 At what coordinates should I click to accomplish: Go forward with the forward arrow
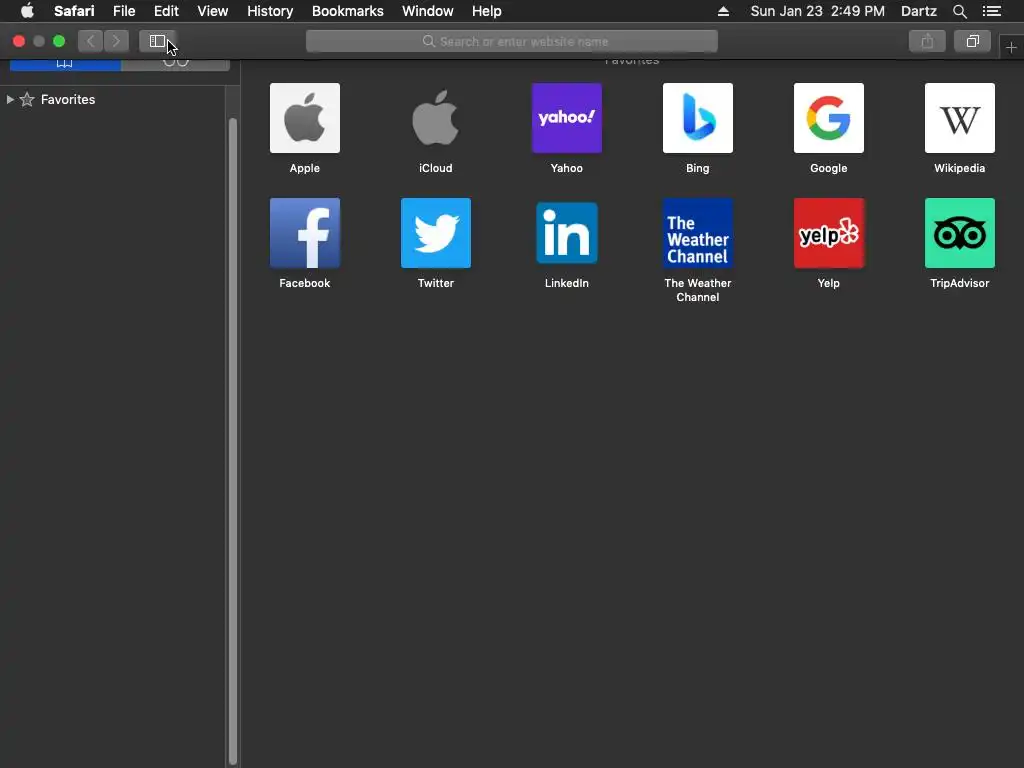click(x=116, y=41)
